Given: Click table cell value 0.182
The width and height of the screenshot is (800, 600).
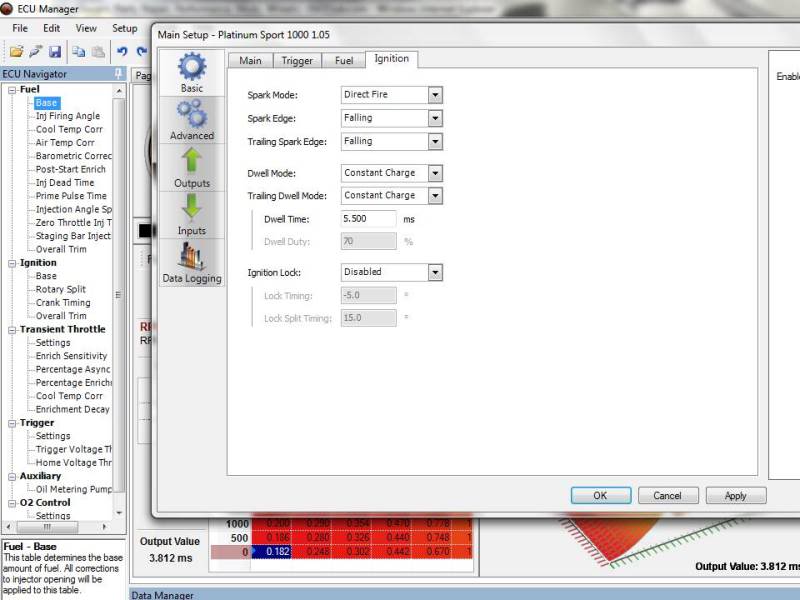Looking at the screenshot, I should coord(271,552).
